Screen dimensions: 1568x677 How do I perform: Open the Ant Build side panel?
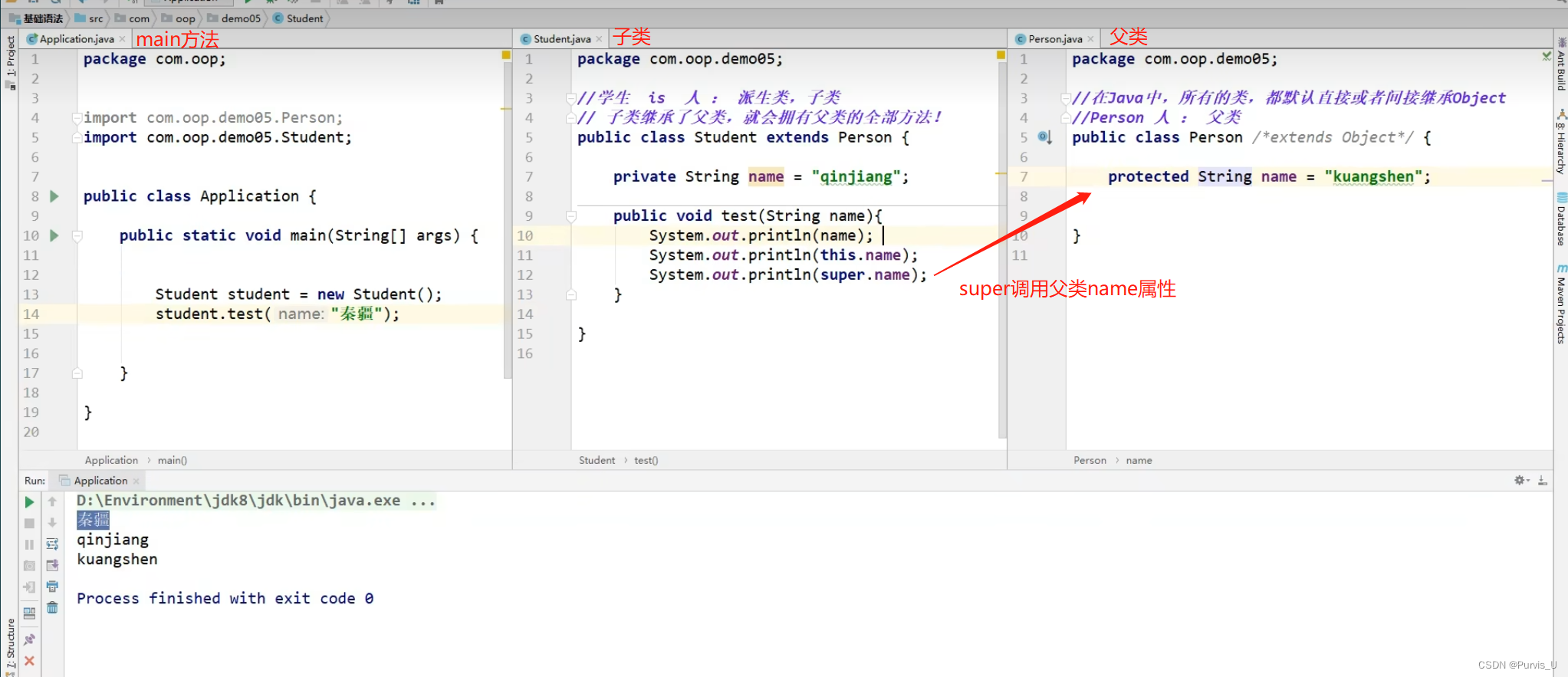1560,64
